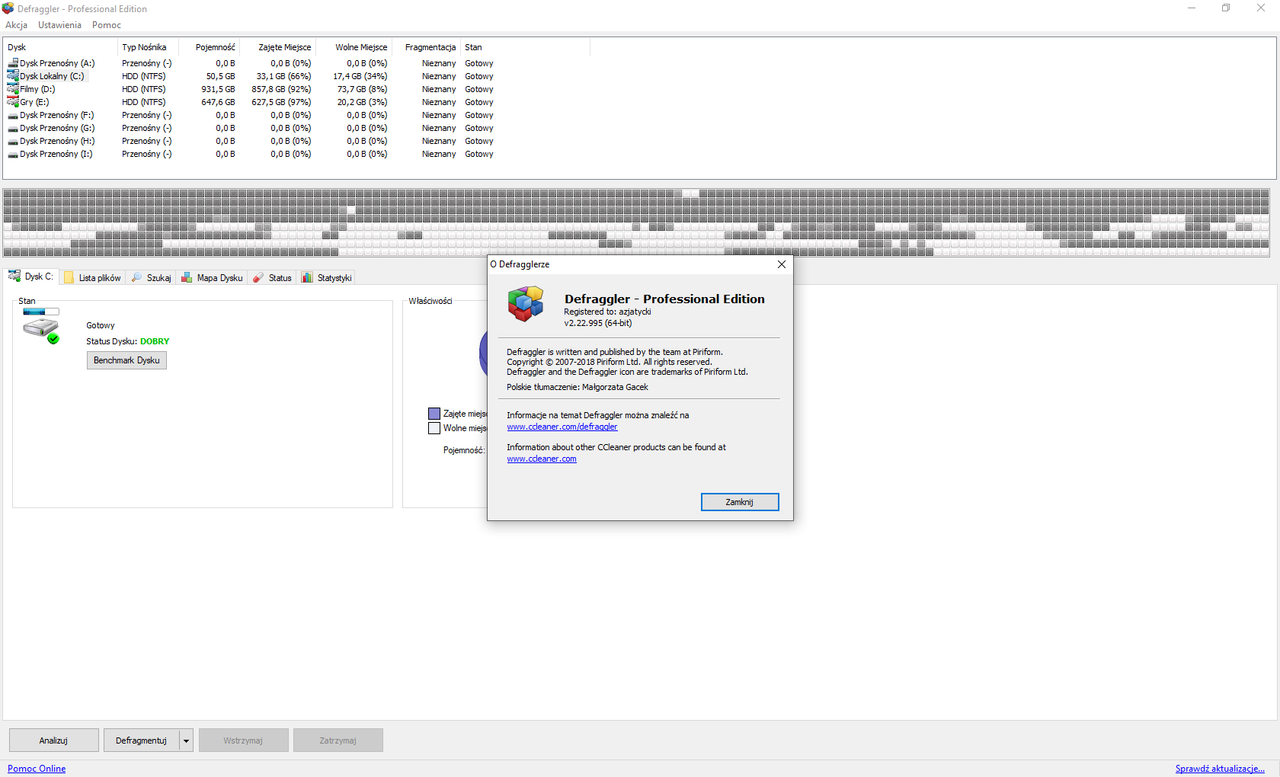
Task: Open the Statystyki tab
Action: coord(327,277)
